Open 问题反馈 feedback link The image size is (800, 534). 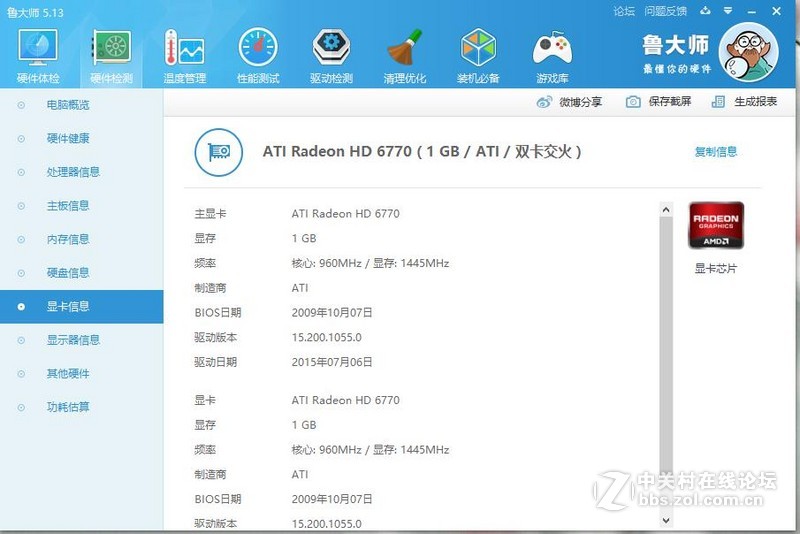tap(665, 11)
